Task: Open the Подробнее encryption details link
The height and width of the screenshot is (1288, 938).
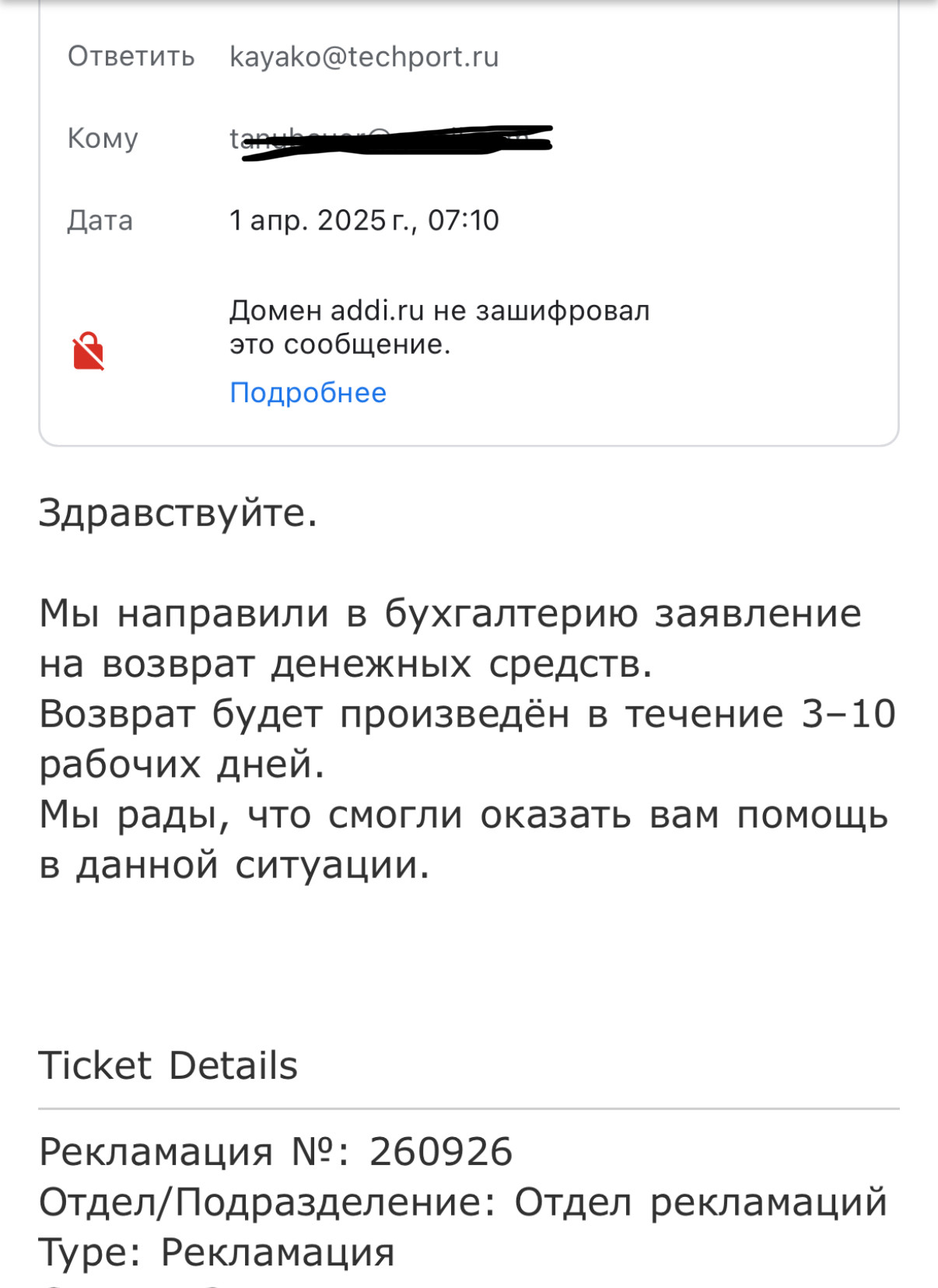Action: (x=308, y=393)
